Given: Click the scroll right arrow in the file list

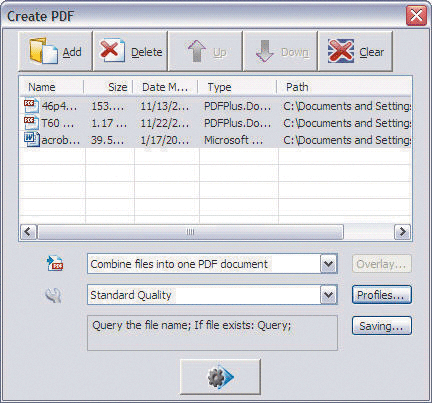Looking at the screenshot, I should [402, 232].
